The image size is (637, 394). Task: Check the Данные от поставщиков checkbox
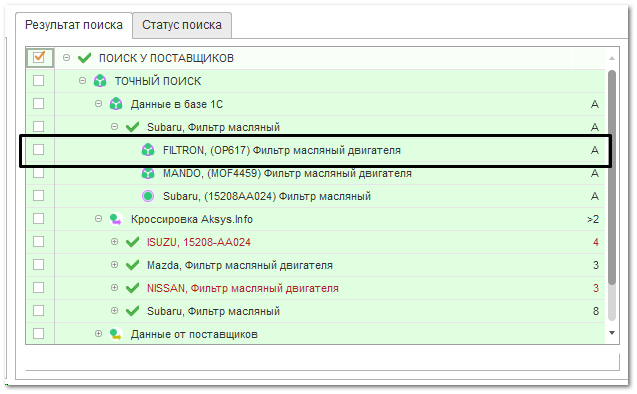tap(39, 333)
